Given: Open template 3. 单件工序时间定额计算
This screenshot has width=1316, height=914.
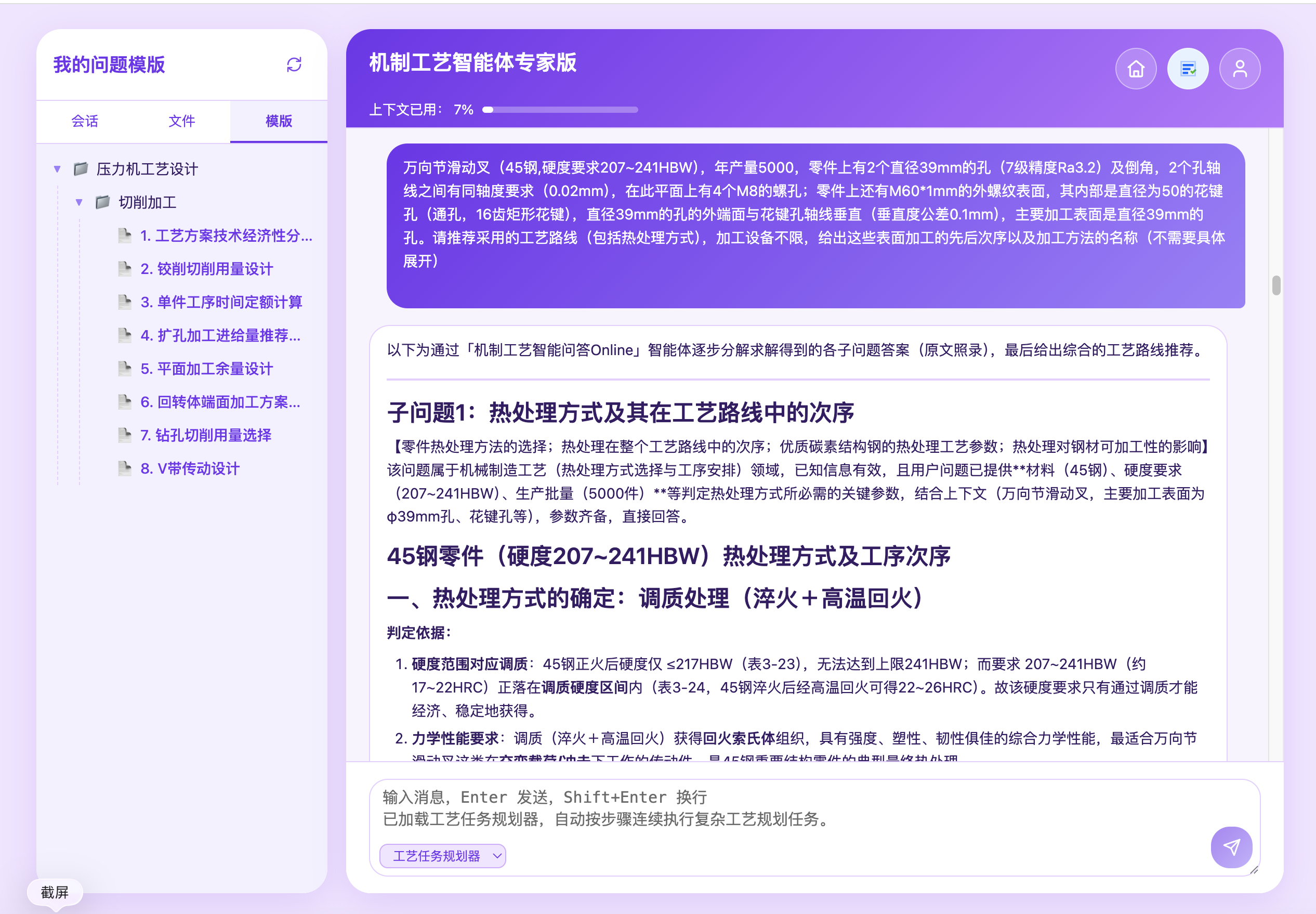Looking at the screenshot, I should [221, 302].
